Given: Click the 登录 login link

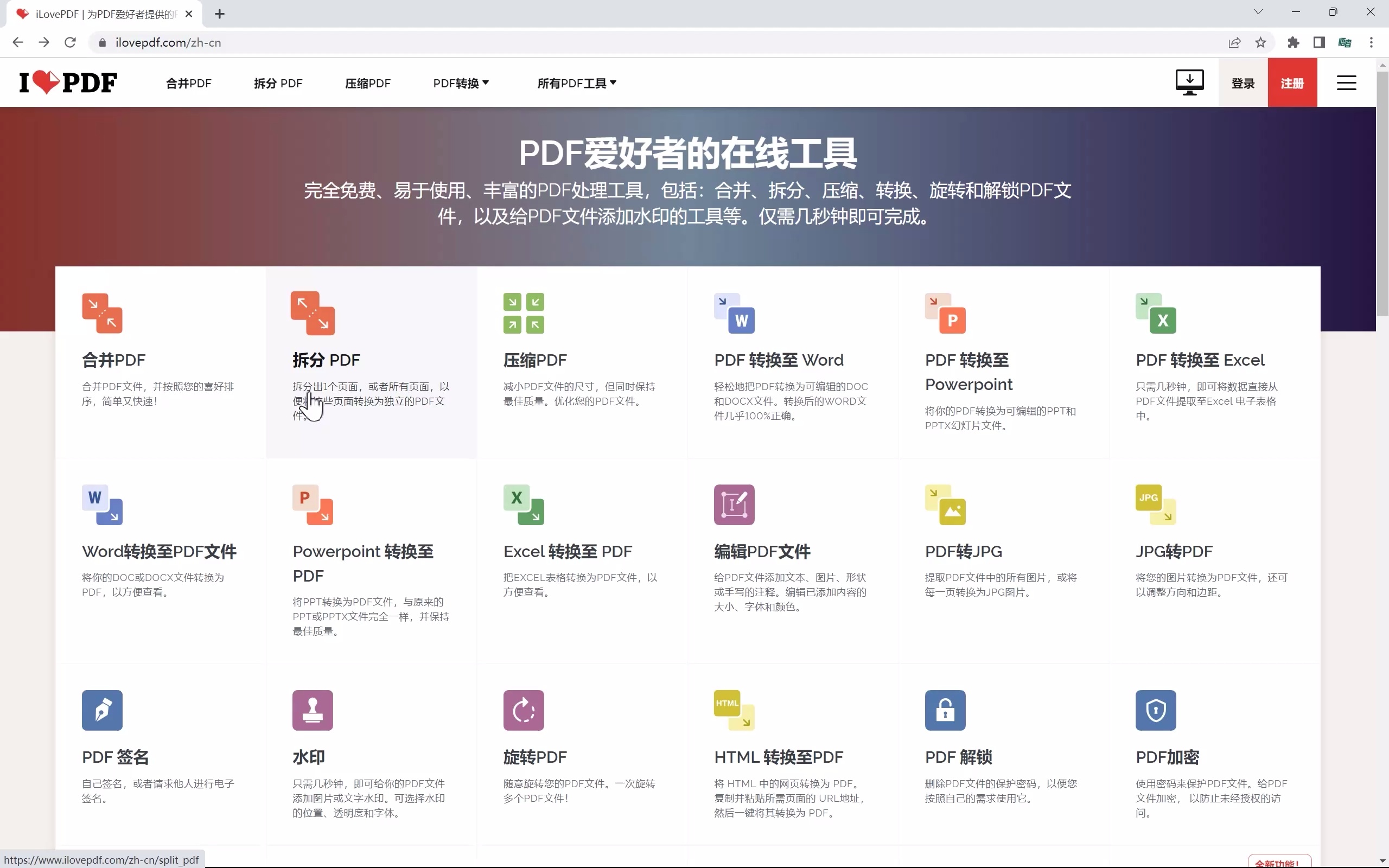Looking at the screenshot, I should (x=1243, y=82).
